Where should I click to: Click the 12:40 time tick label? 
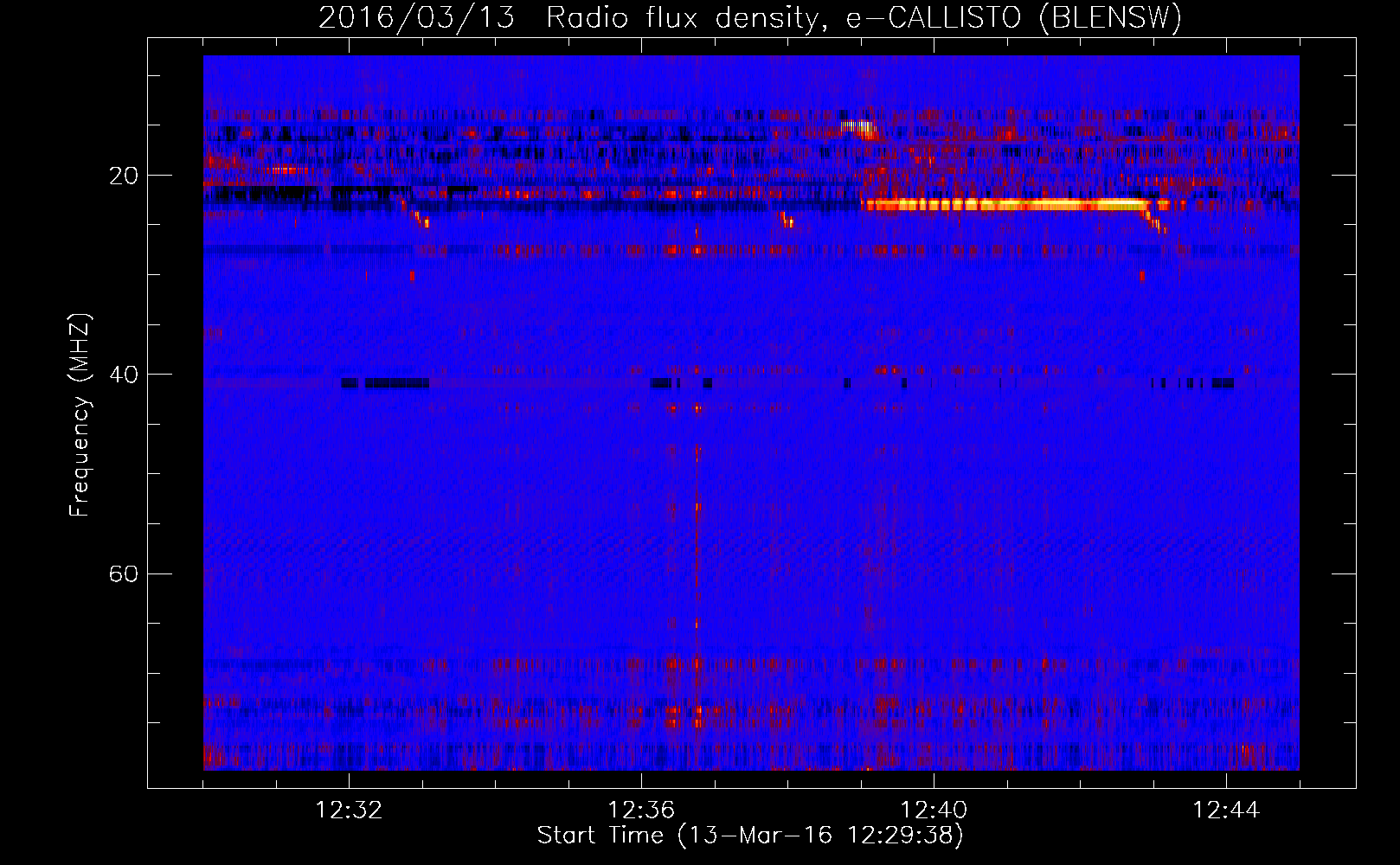pyautogui.click(x=934, y=811)
